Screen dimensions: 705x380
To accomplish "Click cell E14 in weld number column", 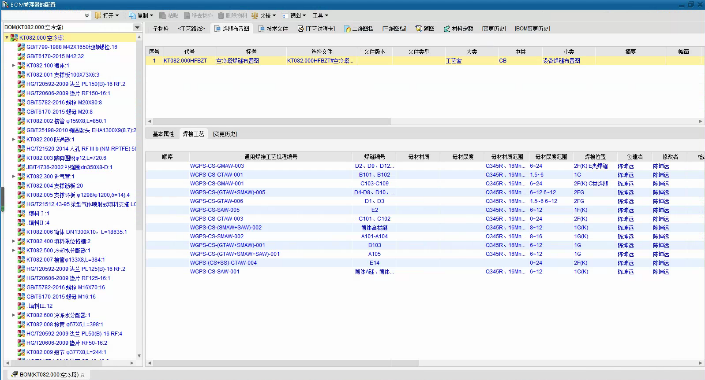I will click(x=375, y=263).
